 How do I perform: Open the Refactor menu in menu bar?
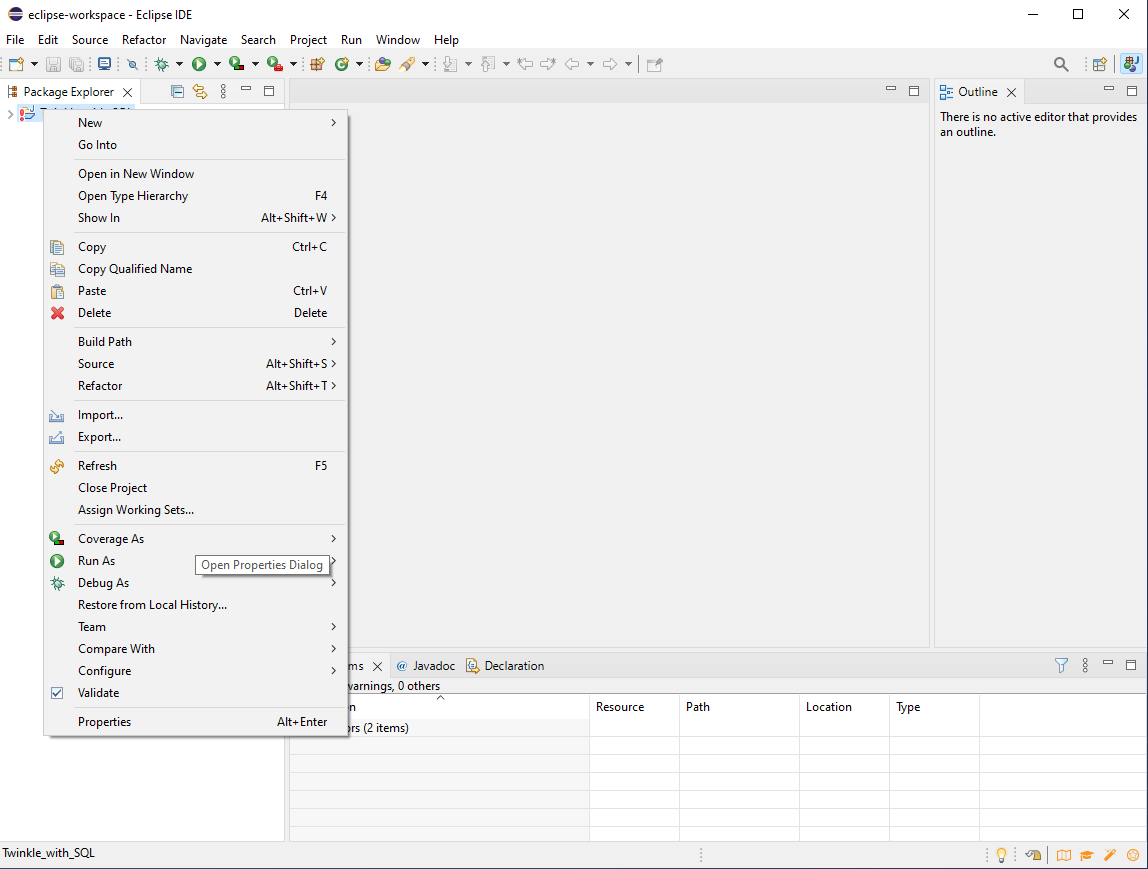[144, 40]
